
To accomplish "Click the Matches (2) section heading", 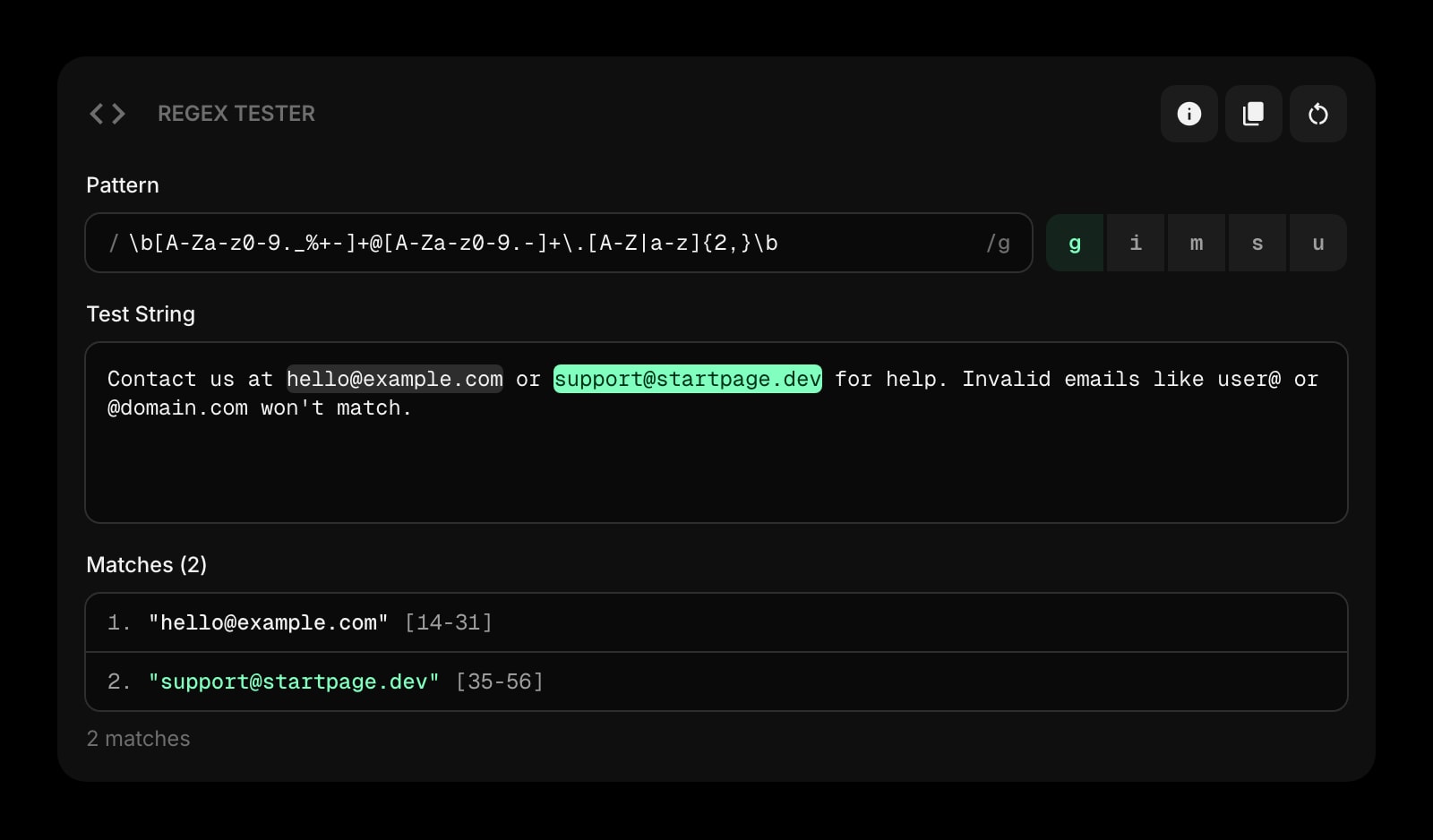I will point(147,565).
